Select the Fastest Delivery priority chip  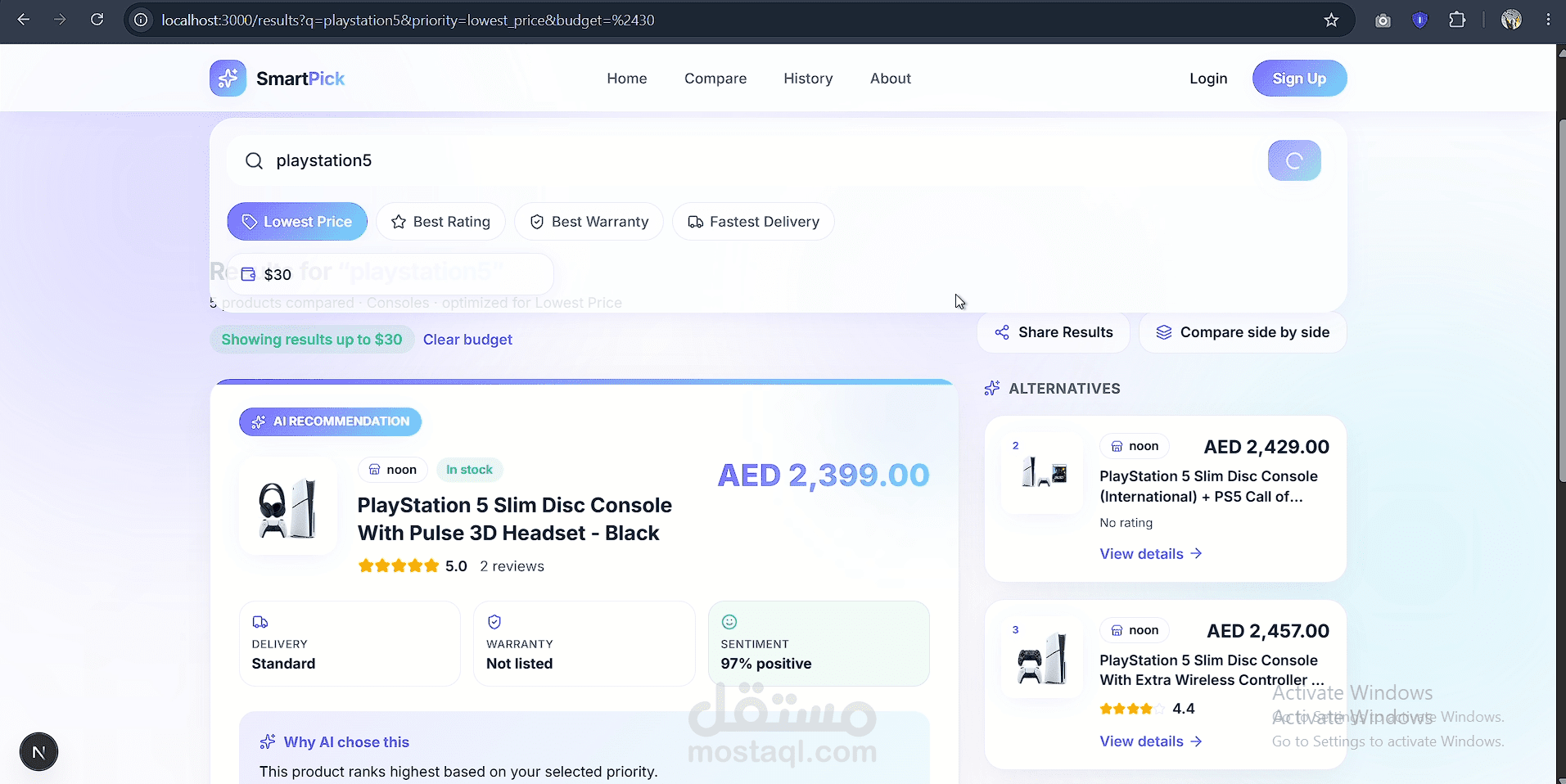(x=753, y=222)
